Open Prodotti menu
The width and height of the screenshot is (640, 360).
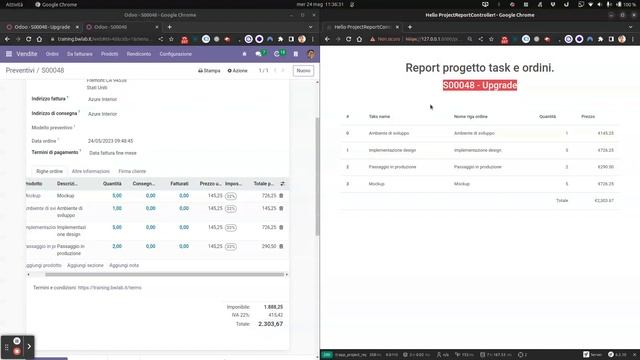[109, 54]
